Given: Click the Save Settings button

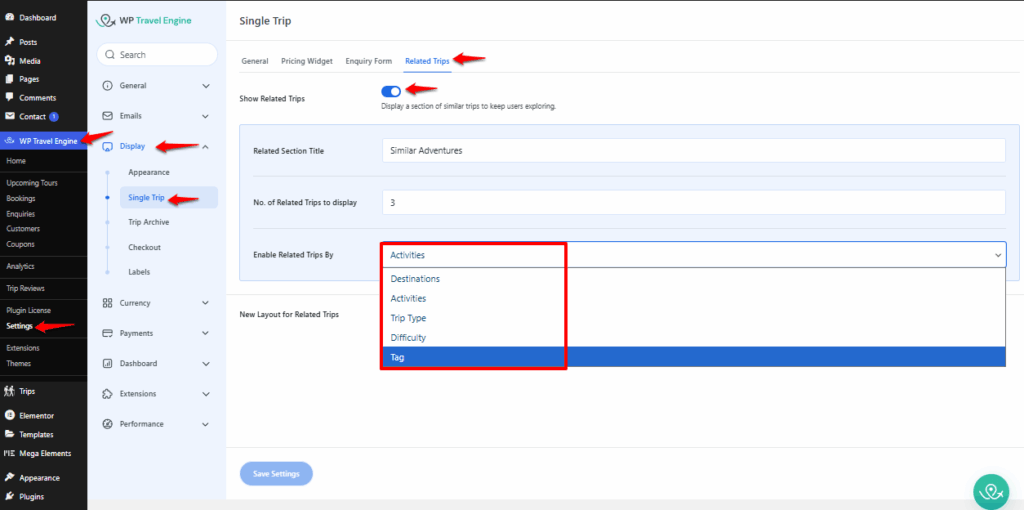Looking at the screenshot, I should coord(276,474).
